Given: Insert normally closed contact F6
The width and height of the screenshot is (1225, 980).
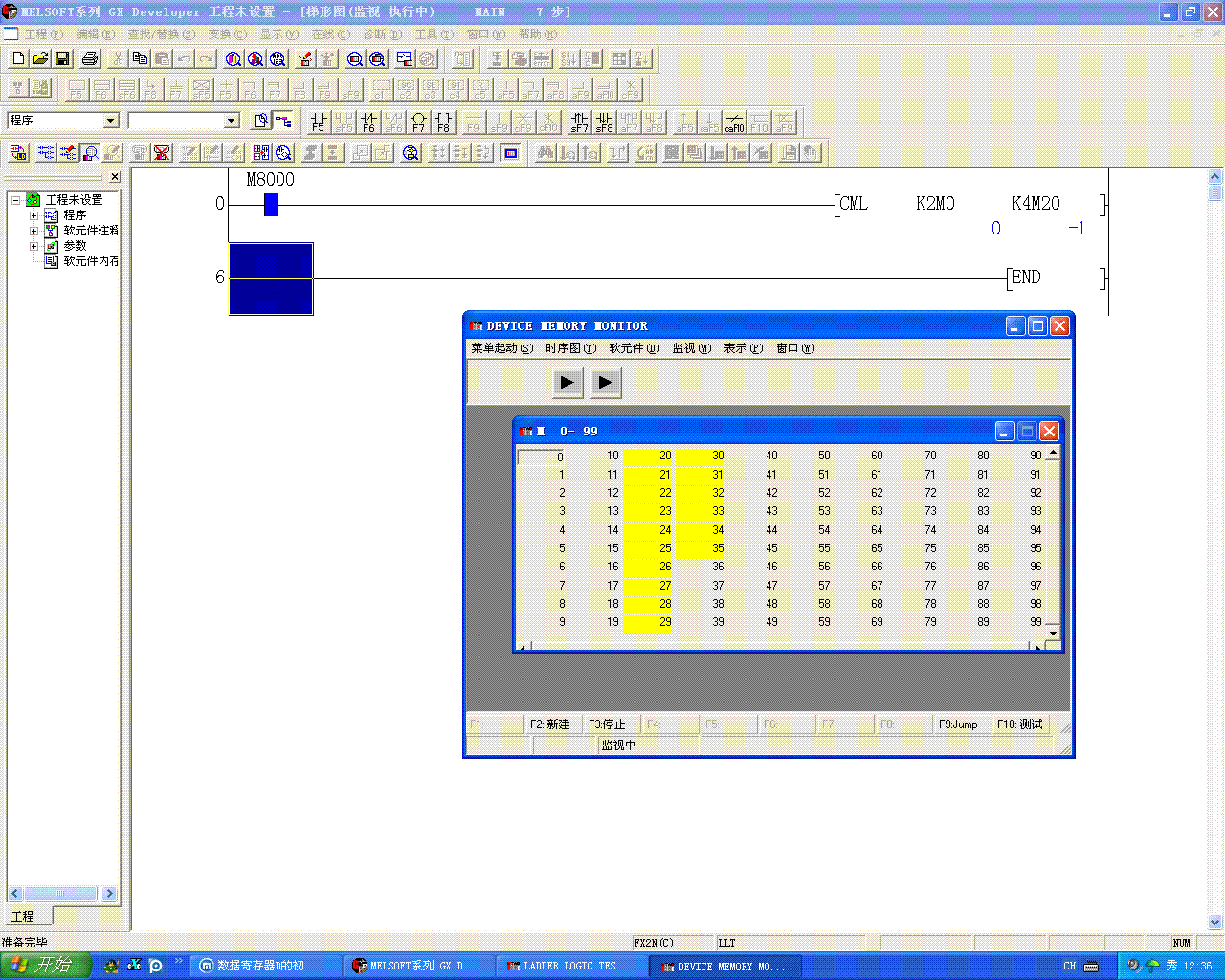Looking at the screenshot, I should (368, 122).
